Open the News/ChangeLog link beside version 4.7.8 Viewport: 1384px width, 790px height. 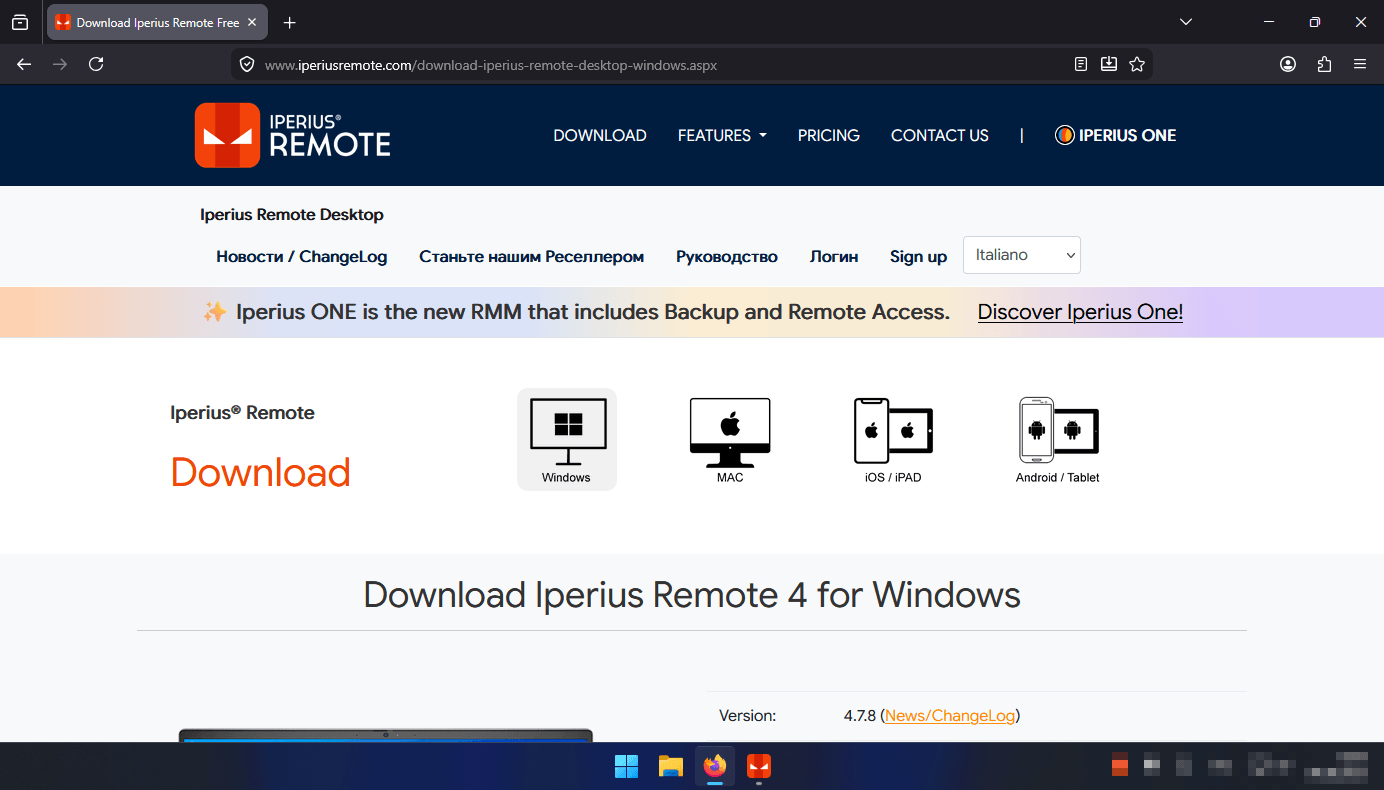950,716
